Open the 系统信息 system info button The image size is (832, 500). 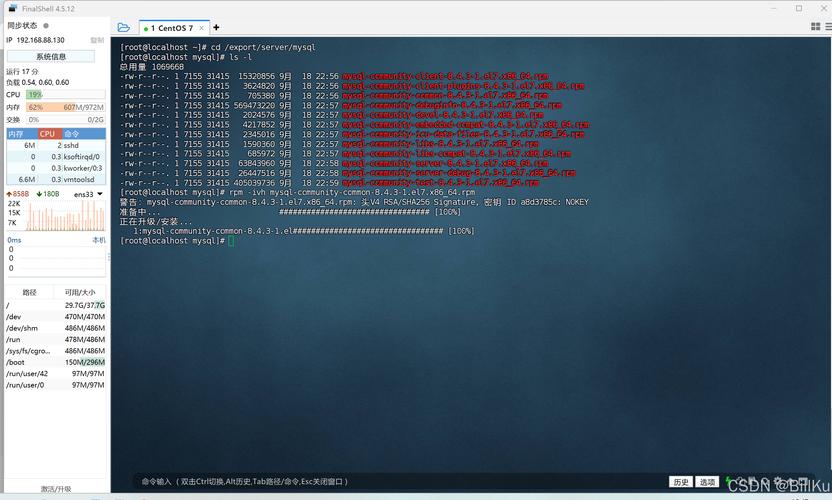click(x=51, y=57)
